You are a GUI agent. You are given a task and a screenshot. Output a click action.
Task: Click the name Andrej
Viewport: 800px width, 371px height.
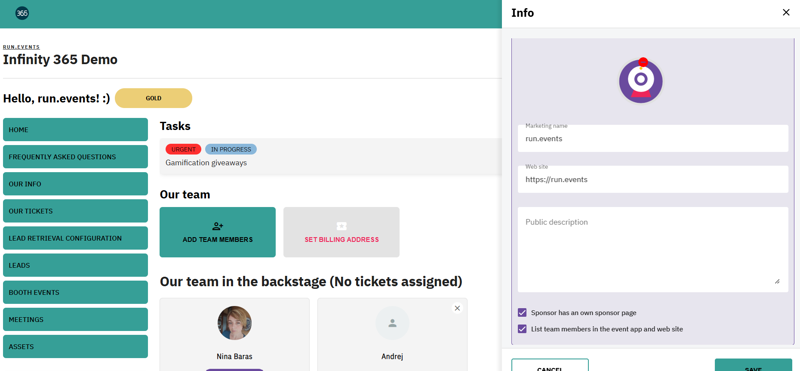coord(392,356)
